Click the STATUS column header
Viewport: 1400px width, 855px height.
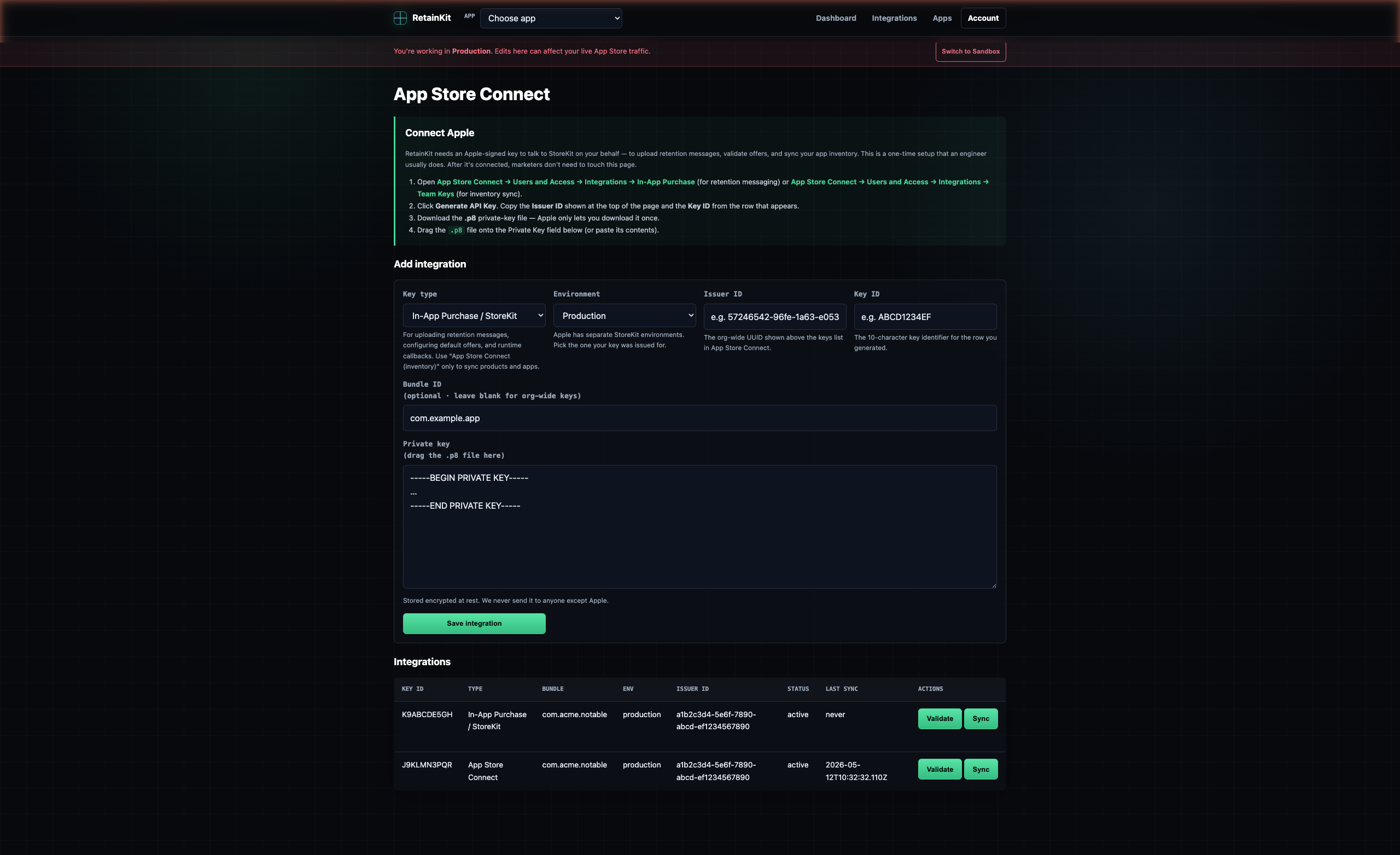coord(798,689)
